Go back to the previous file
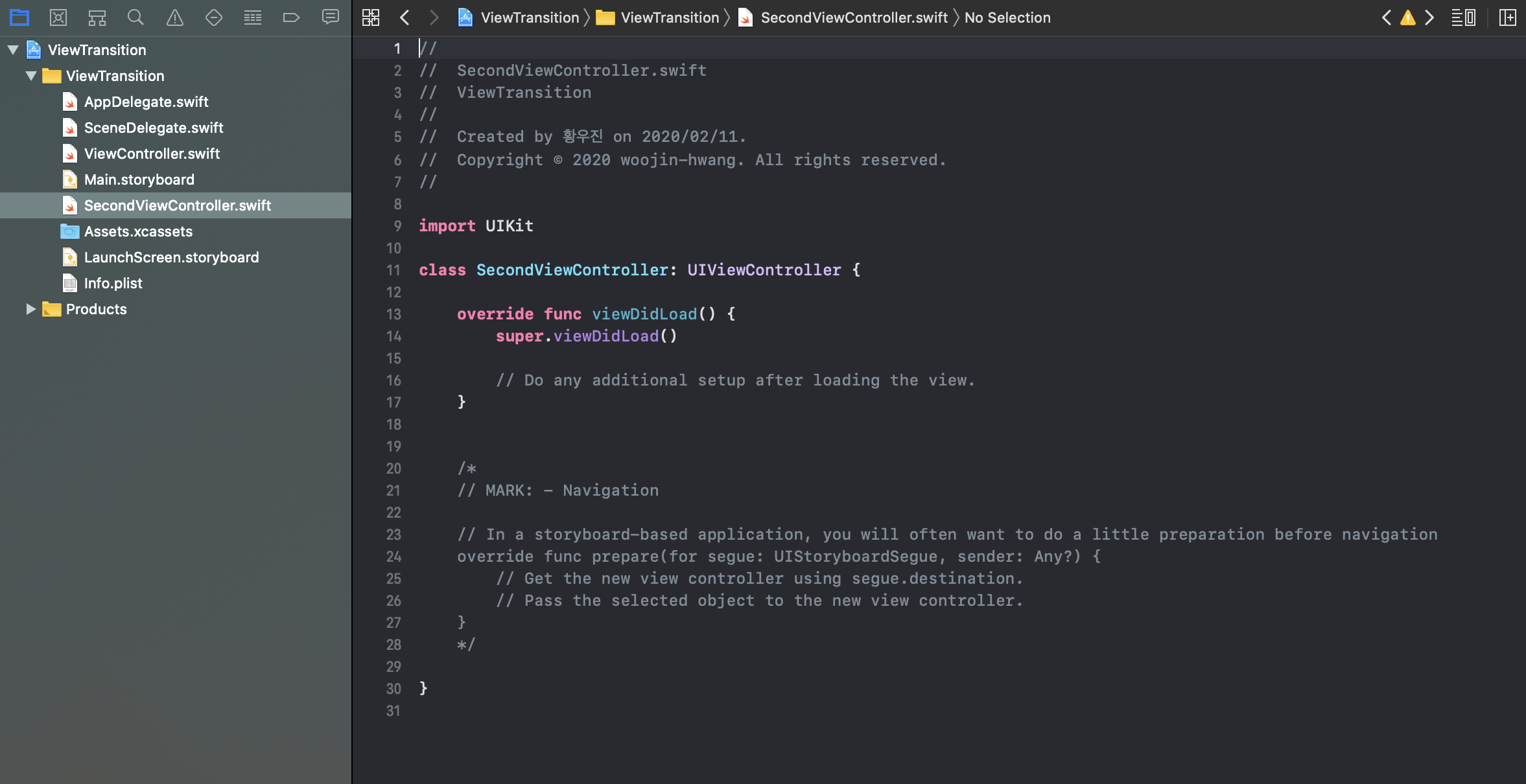 pyautogui.click(x=405, y=17)
